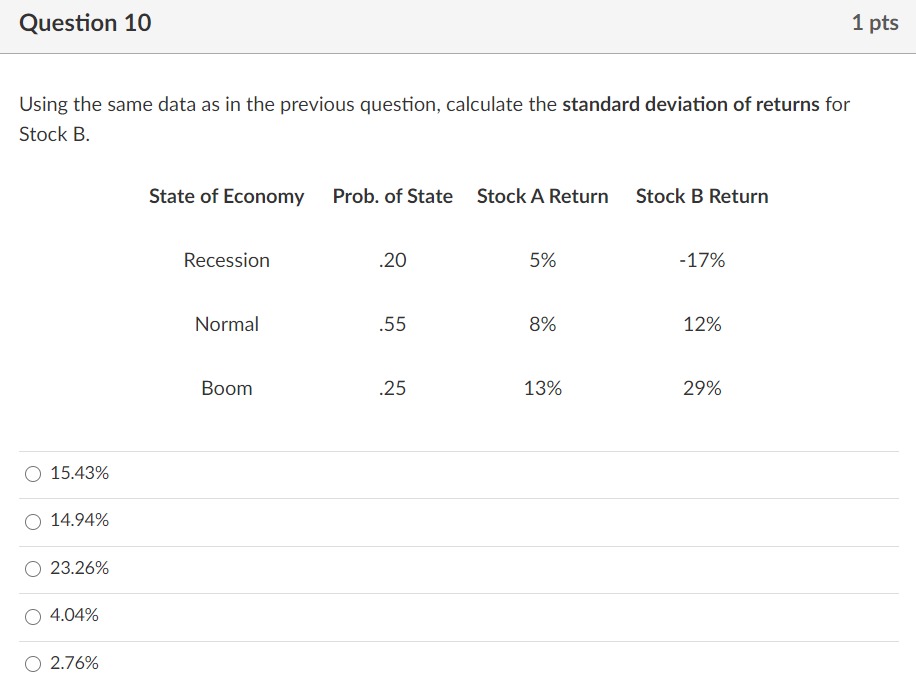Viewport: 916px width, 697px height.
Task: Click the Prob. of State column header
Action: (x=392, y=197)
